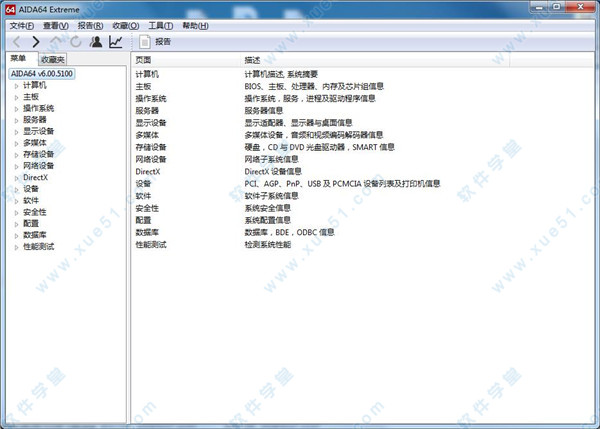
Task: Open the 查看(V) menu
Action: pos(56,26)
